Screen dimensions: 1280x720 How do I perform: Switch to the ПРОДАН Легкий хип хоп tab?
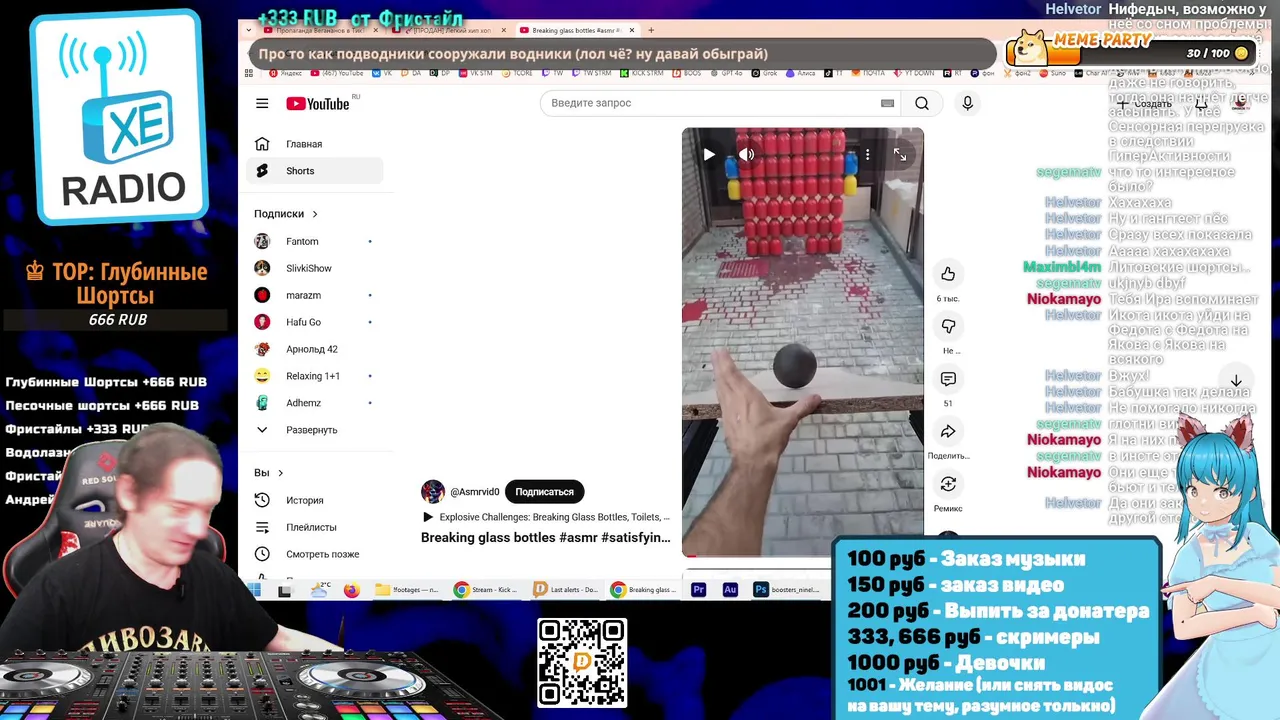click(x=449, y=30)
